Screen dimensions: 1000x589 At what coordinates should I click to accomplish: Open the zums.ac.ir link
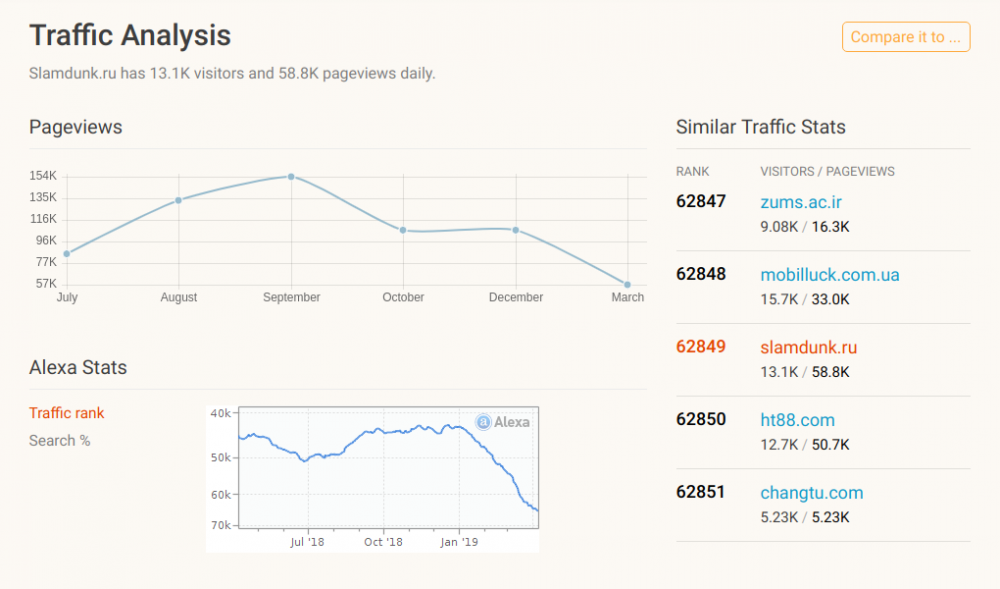(x=800, y=202)
